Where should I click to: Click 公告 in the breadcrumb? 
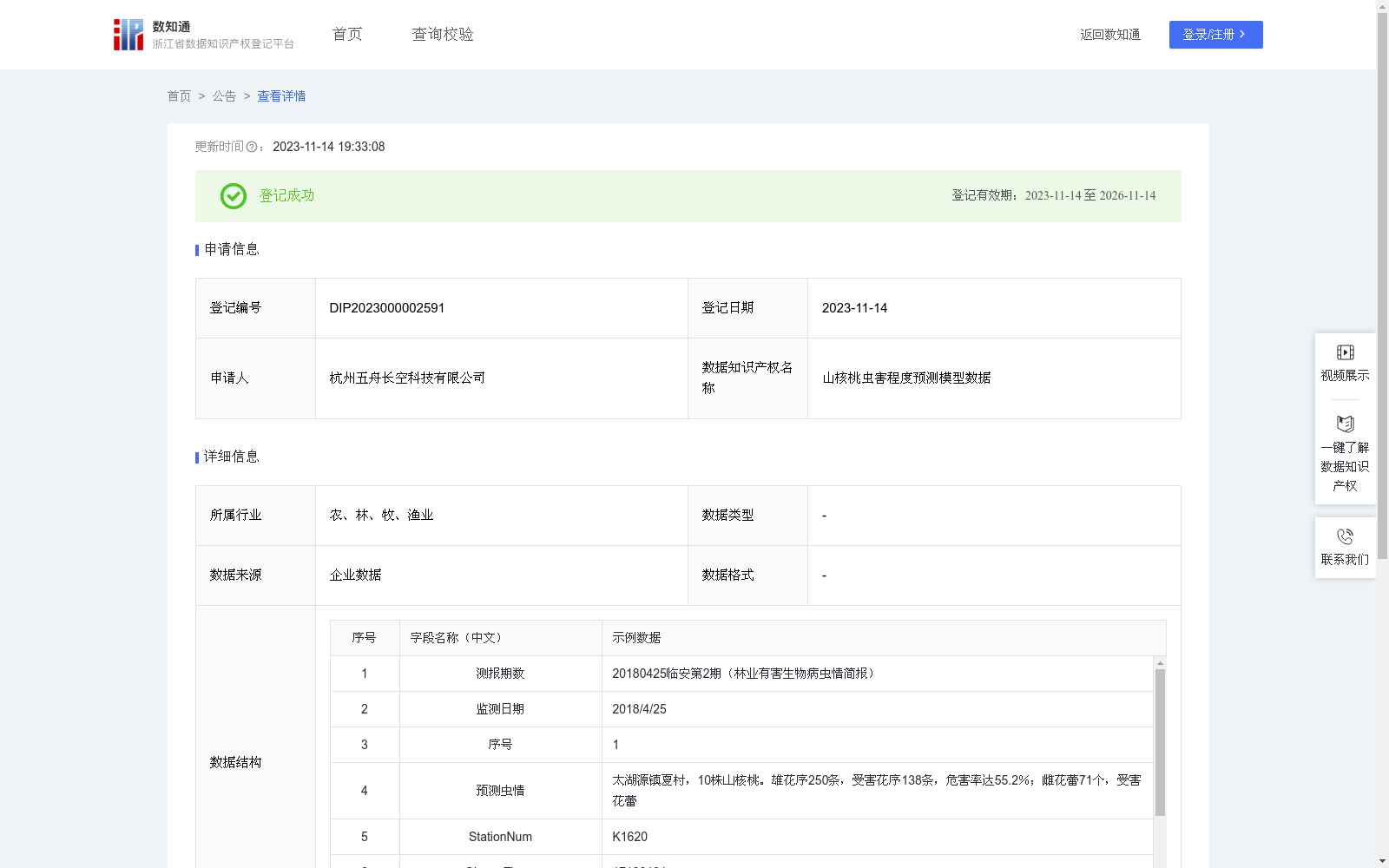224,96
